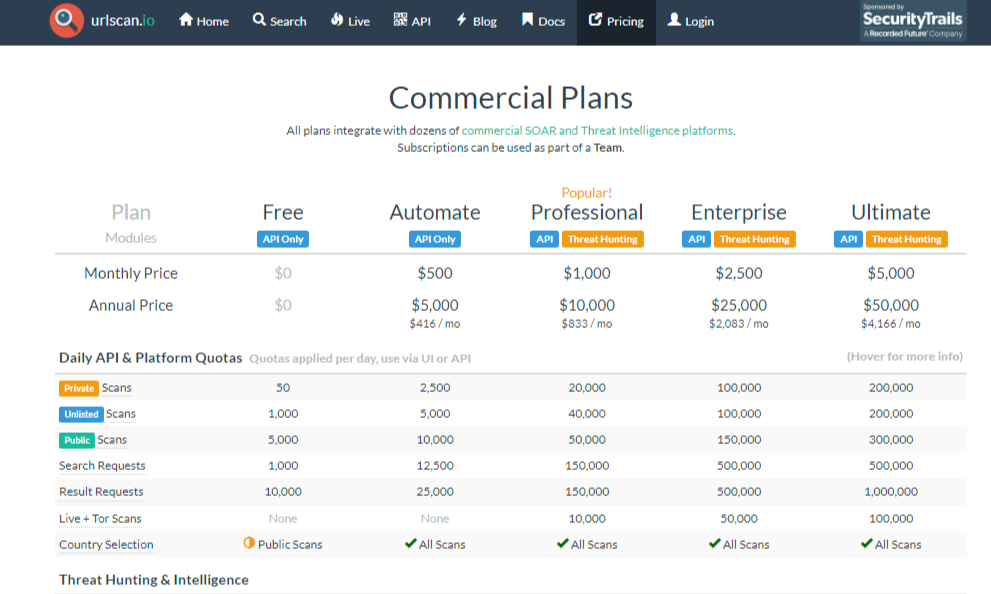Image resolution: width=991 pixels, height=594 pixels.
Task: Click the orange Private scans badge
Action: tap(79, 388)
